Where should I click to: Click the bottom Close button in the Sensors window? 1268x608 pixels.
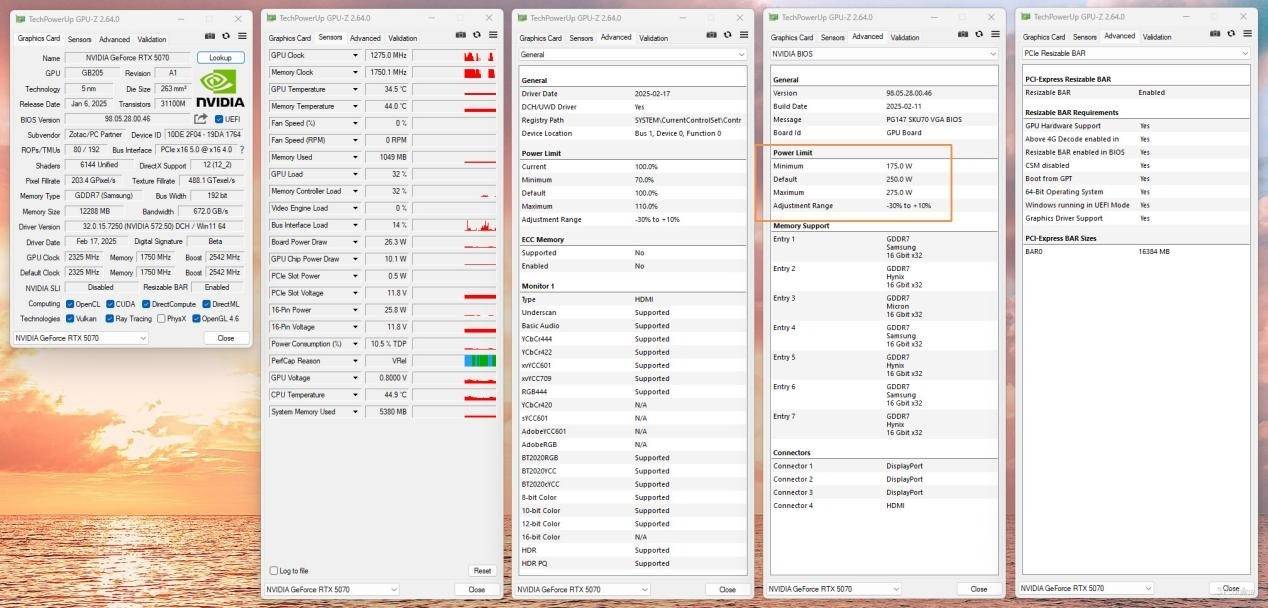point(477,590)
